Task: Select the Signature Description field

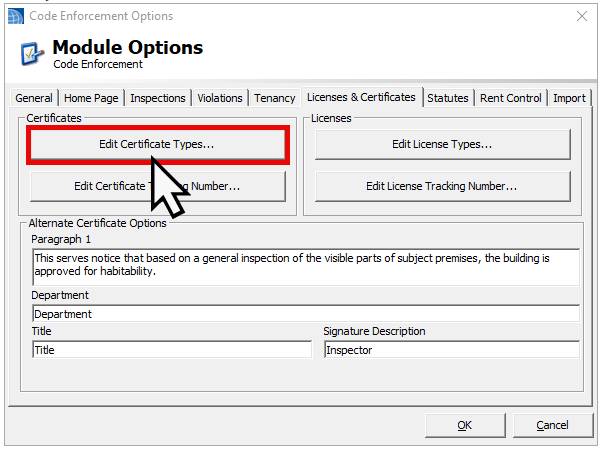Action: coord(451,350)
